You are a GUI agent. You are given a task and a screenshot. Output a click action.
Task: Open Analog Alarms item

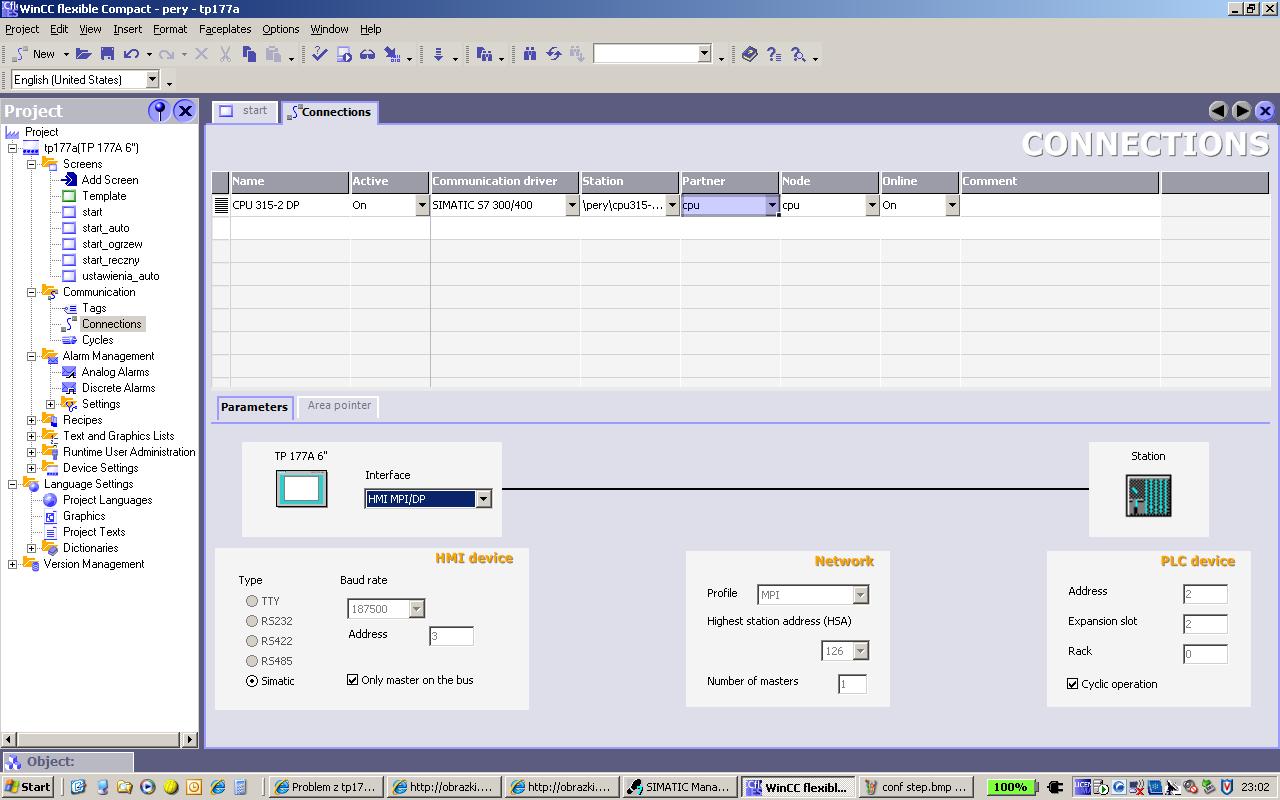pos(115,372)
